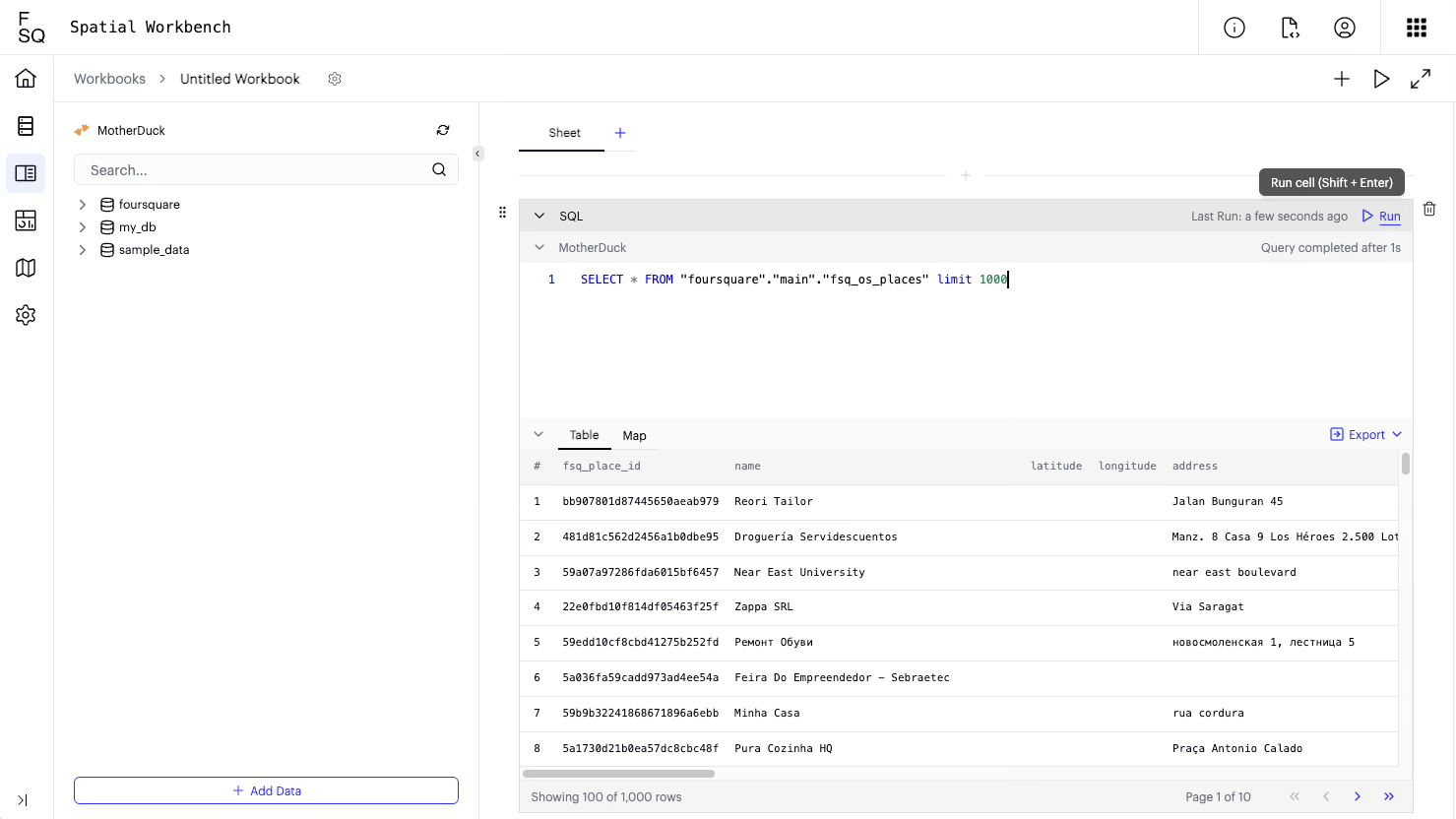Select the Pura Cozinha HQ cell
The width and height of the screenshot is (1456, 819).
[784, 748]
